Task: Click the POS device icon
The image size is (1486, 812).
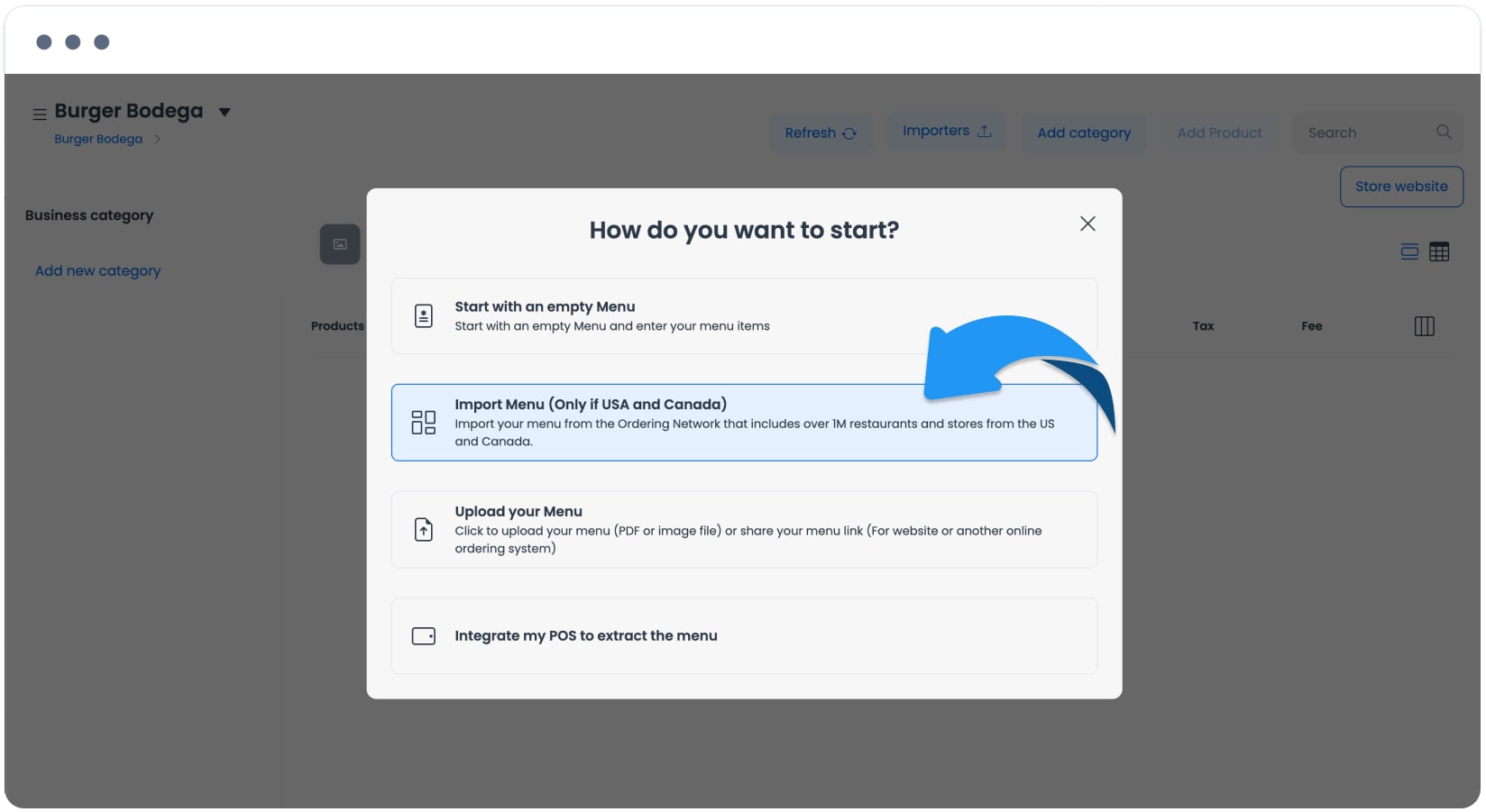Action: click(x=423, y=636)
